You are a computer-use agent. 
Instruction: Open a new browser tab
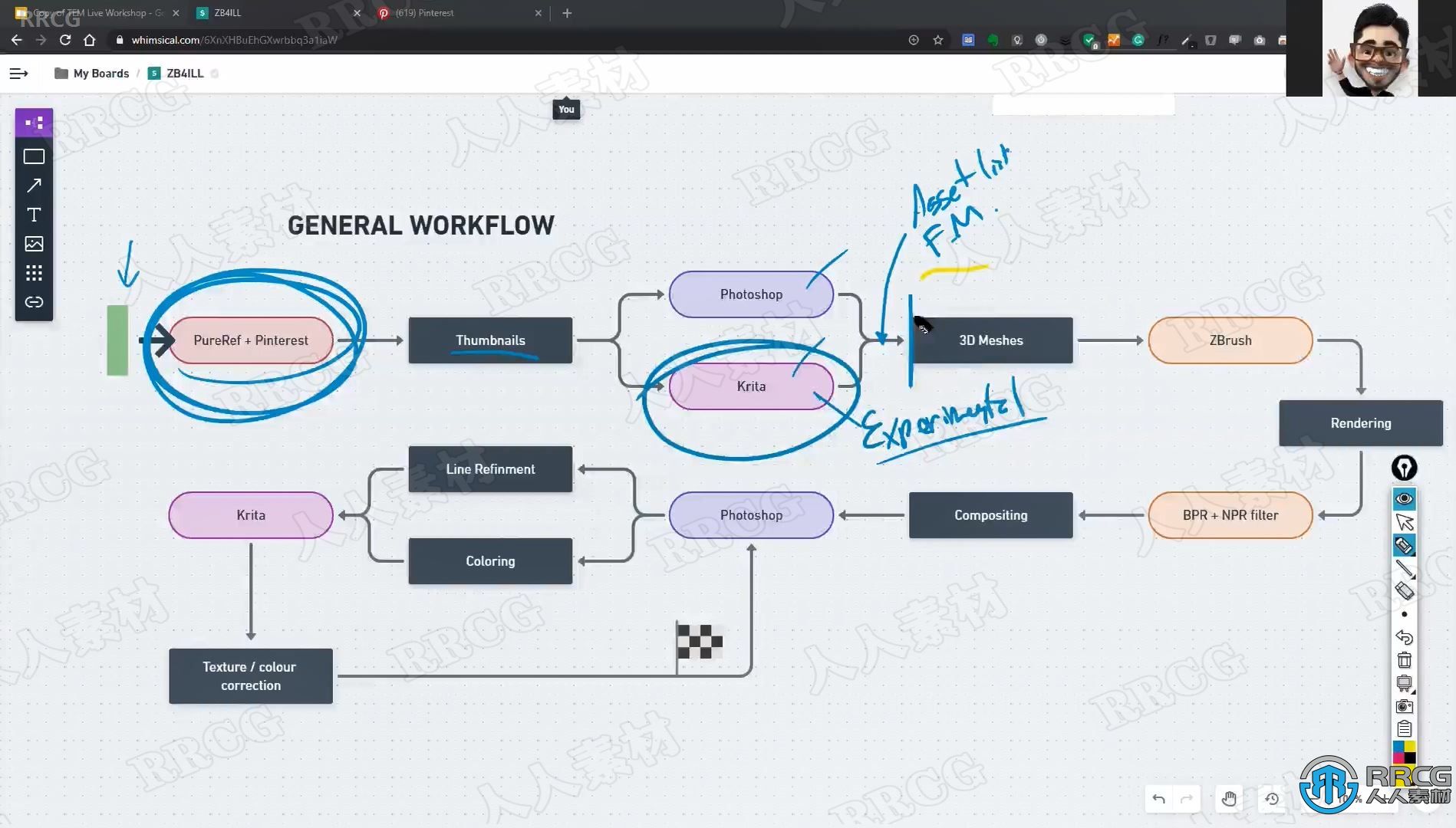567,13
